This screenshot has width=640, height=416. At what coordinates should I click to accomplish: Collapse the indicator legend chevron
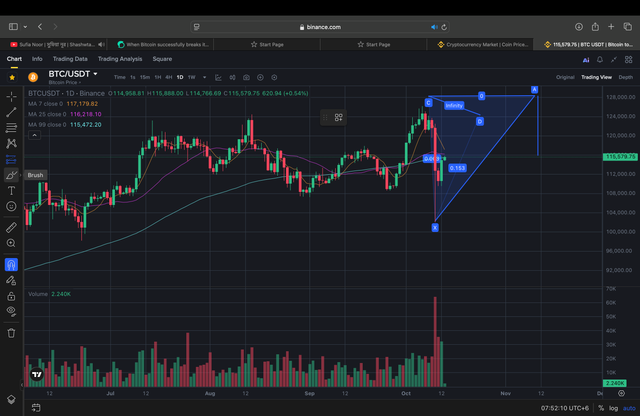34,135
